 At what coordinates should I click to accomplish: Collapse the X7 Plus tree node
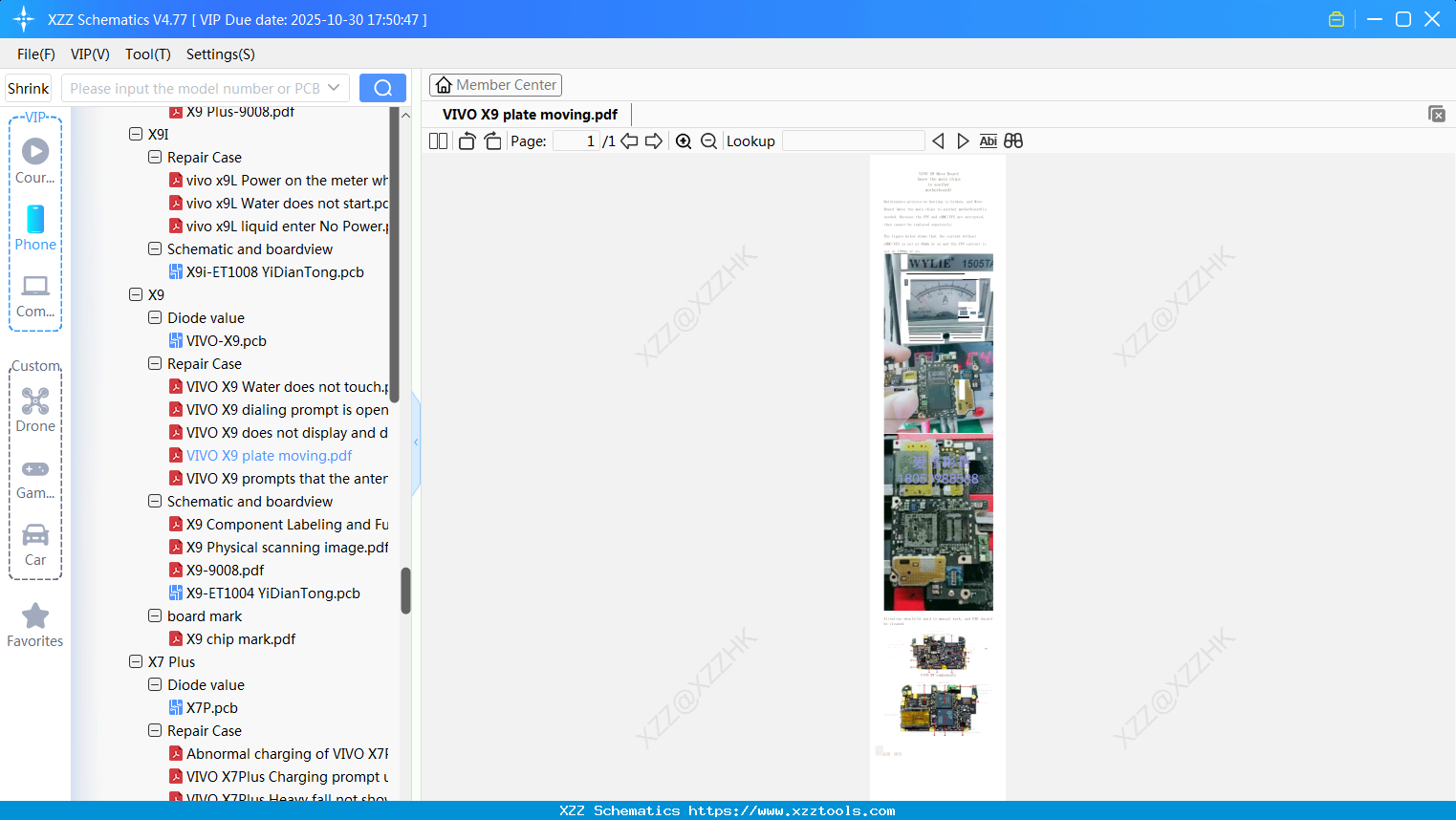(x=136, y=661)
